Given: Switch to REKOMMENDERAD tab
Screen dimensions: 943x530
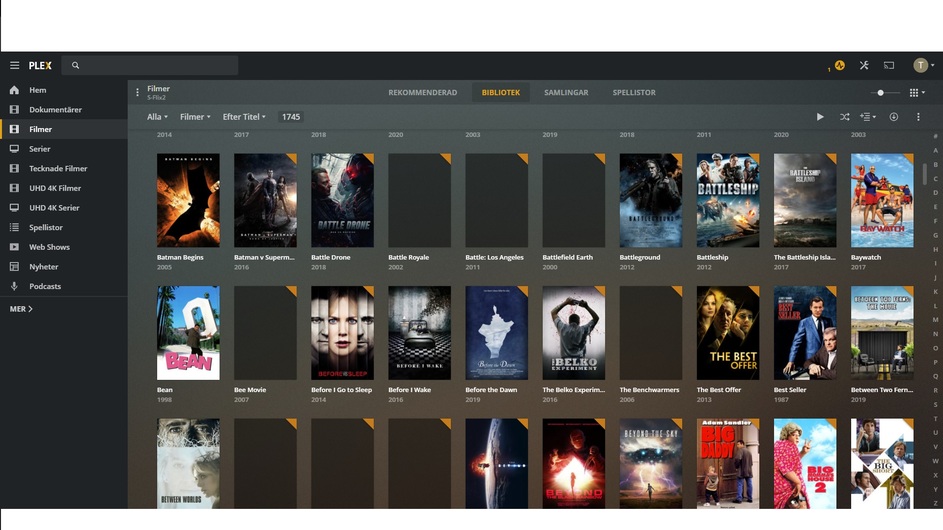Looking at the screenshot, I should pos(422,93).
